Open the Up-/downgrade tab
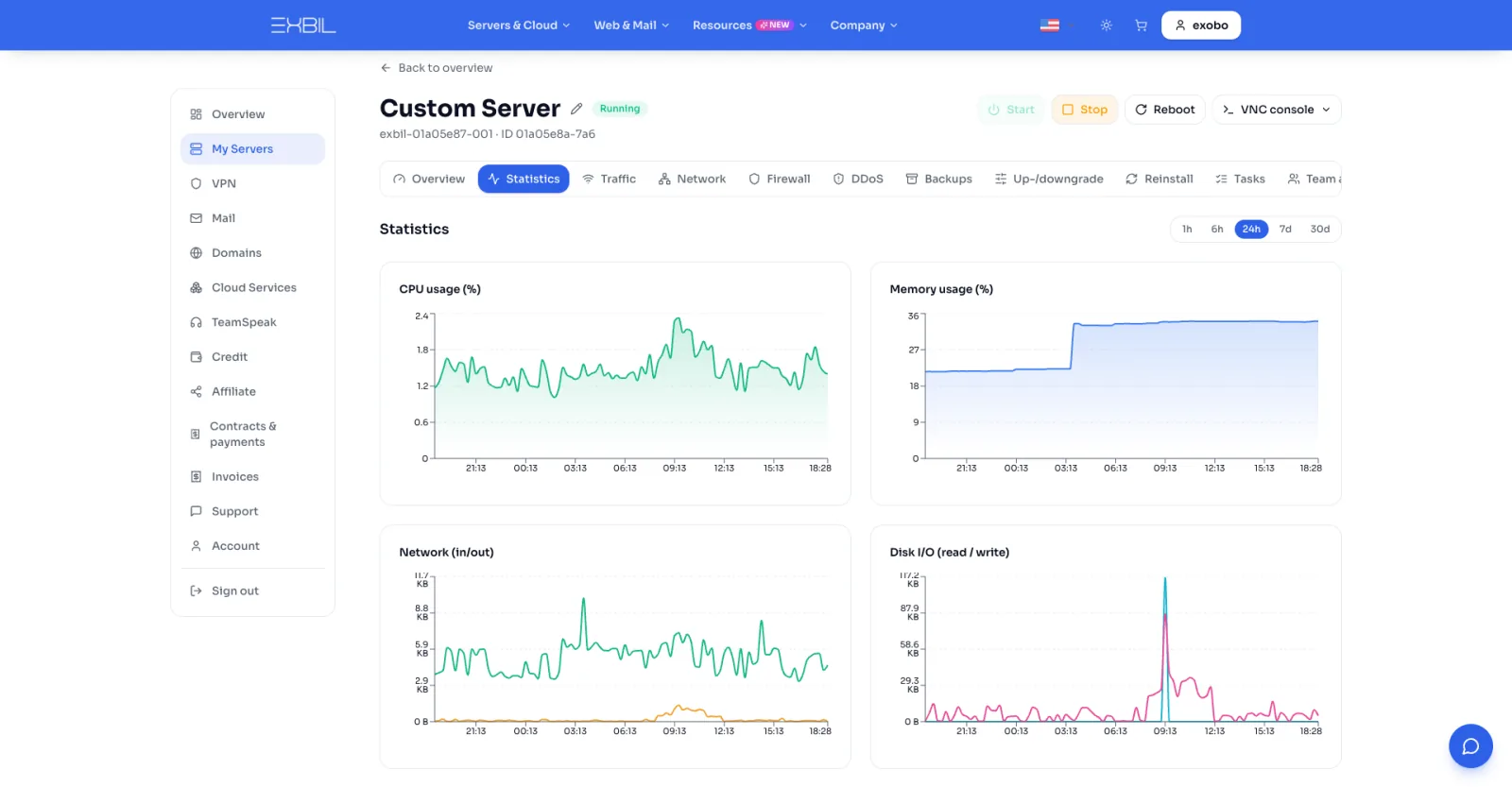 (x=1049, y=179)
